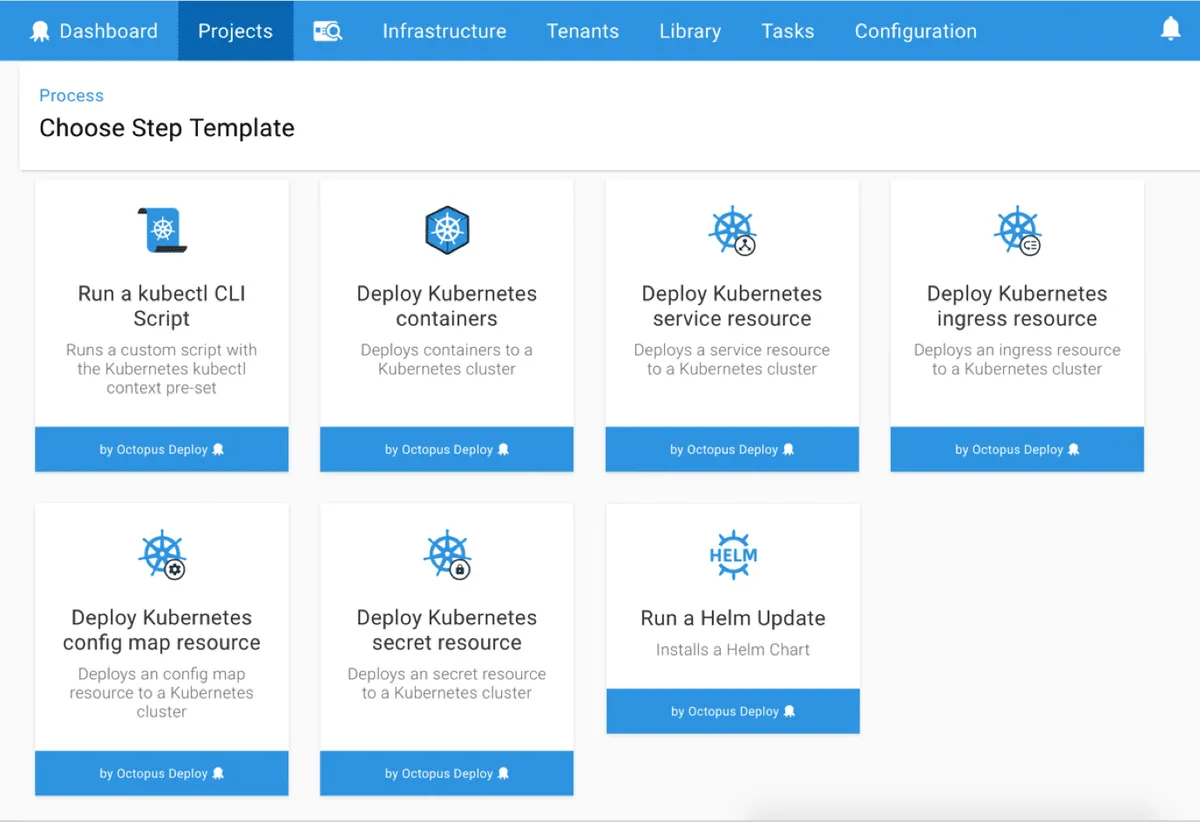Viewport: 1200px width, 822px height.
Task: Click 'by Octopus Deploy' under service resource
Action: pos(723,450)
